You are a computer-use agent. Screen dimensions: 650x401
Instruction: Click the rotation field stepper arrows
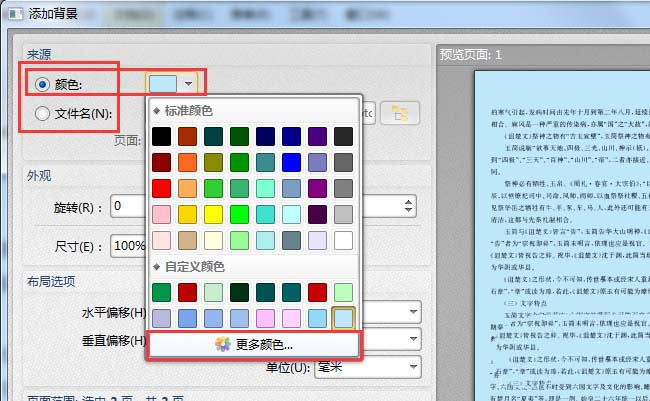(x=408, y=207)
